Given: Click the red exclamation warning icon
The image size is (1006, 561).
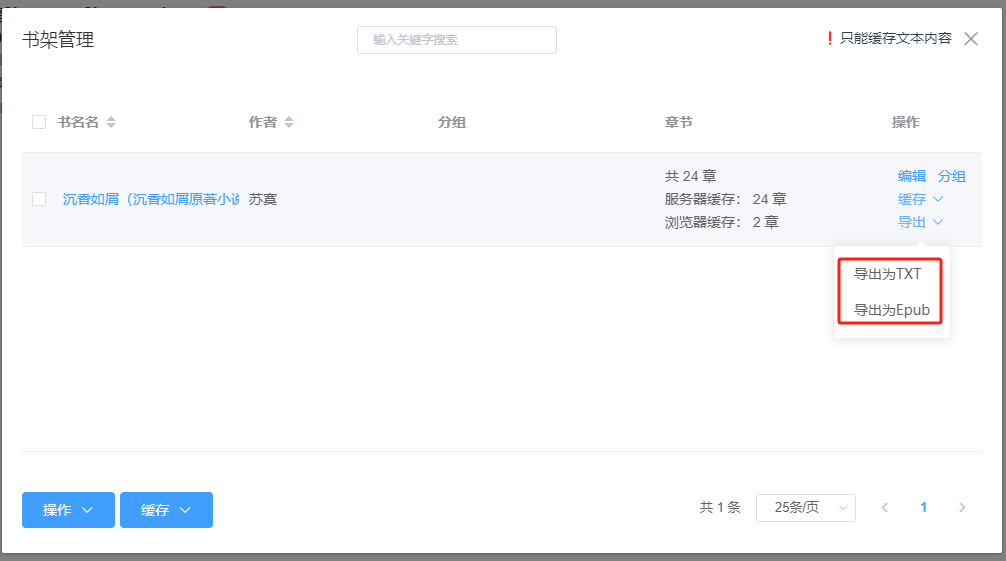Looking at the screenshot, I should (x=829, y=39).
